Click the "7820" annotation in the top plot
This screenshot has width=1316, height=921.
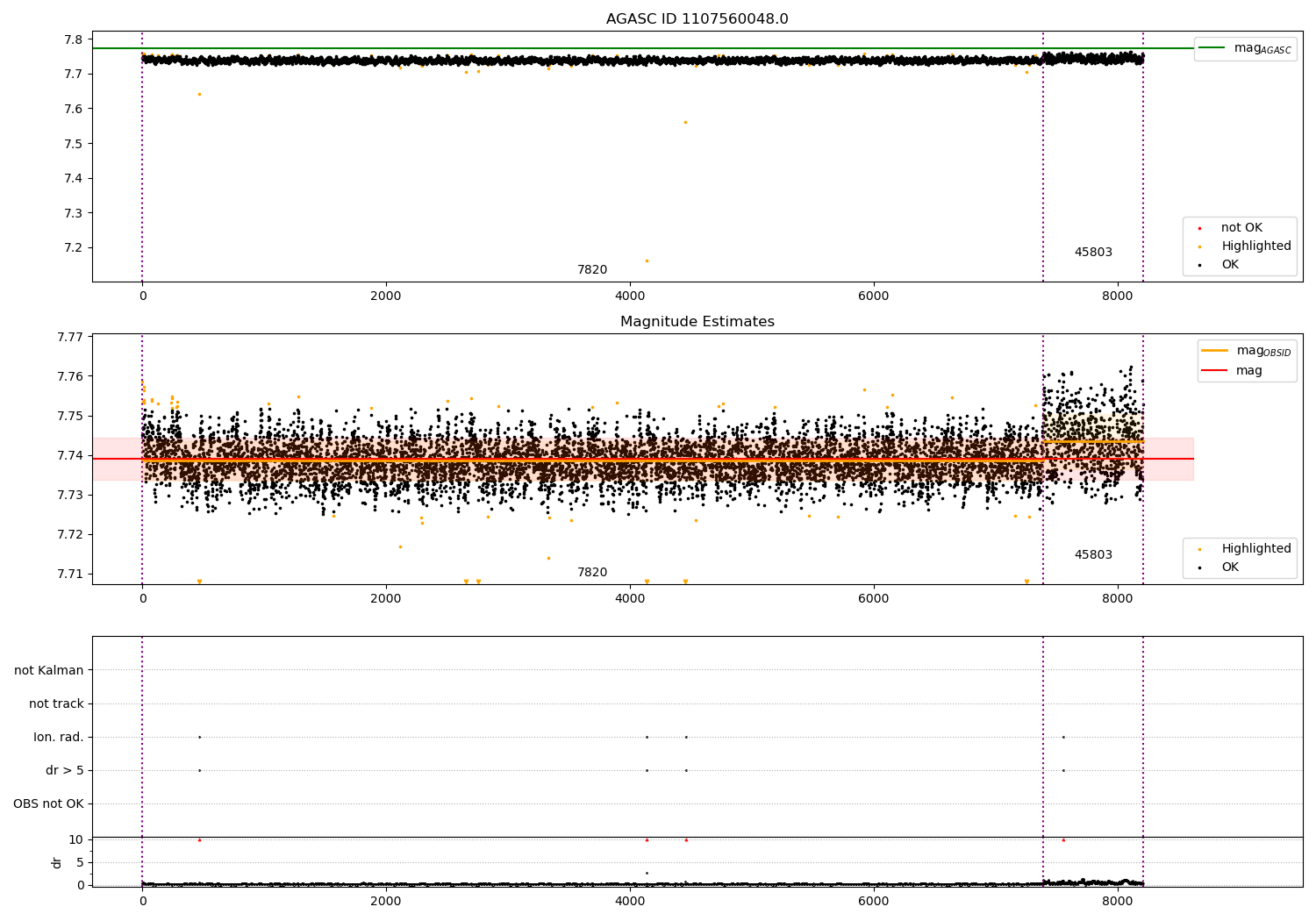592,270
